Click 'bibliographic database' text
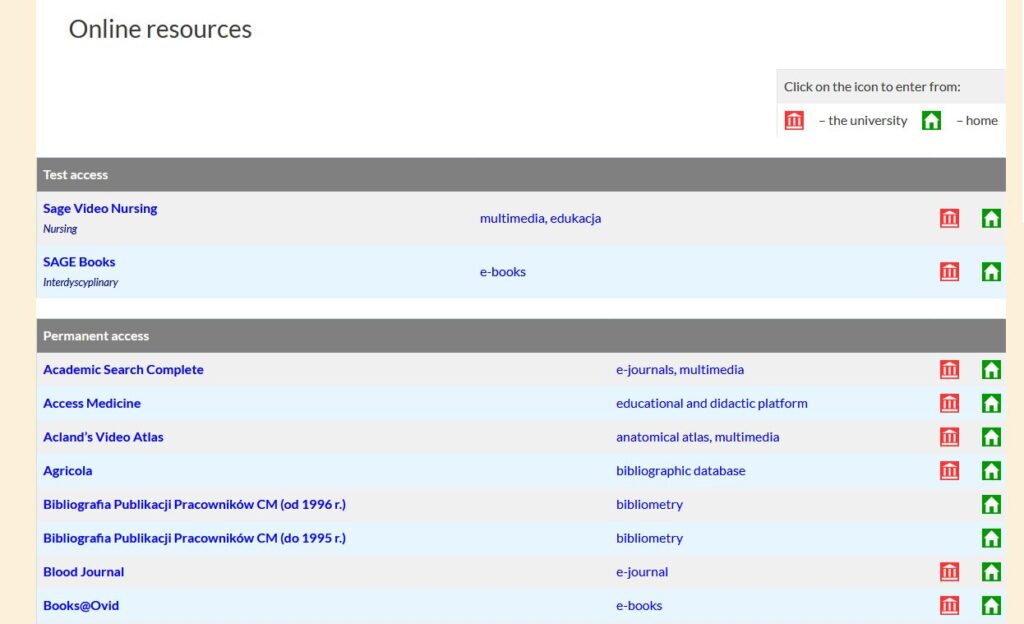 680,471
